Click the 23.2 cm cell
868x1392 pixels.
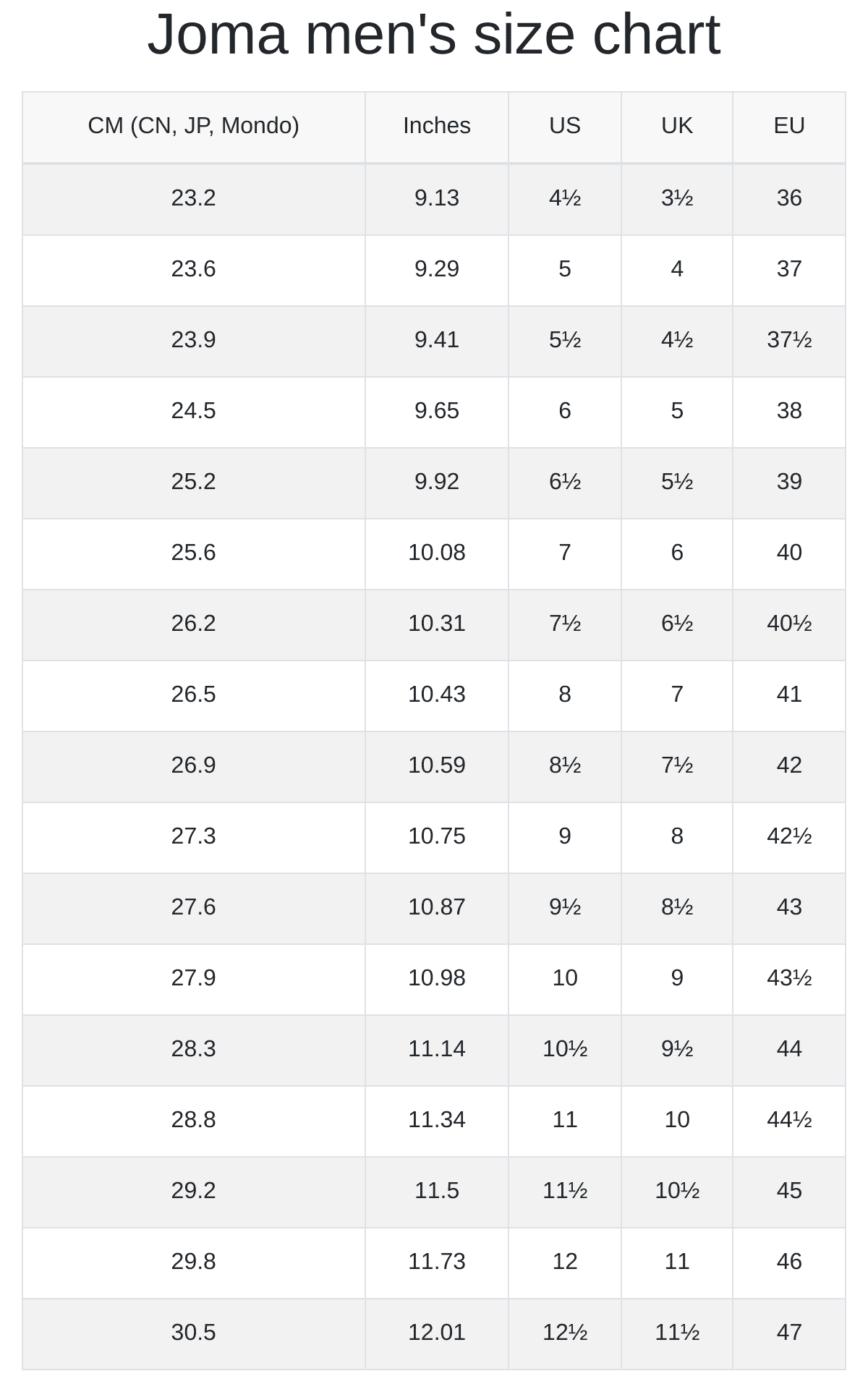(193, 198)
